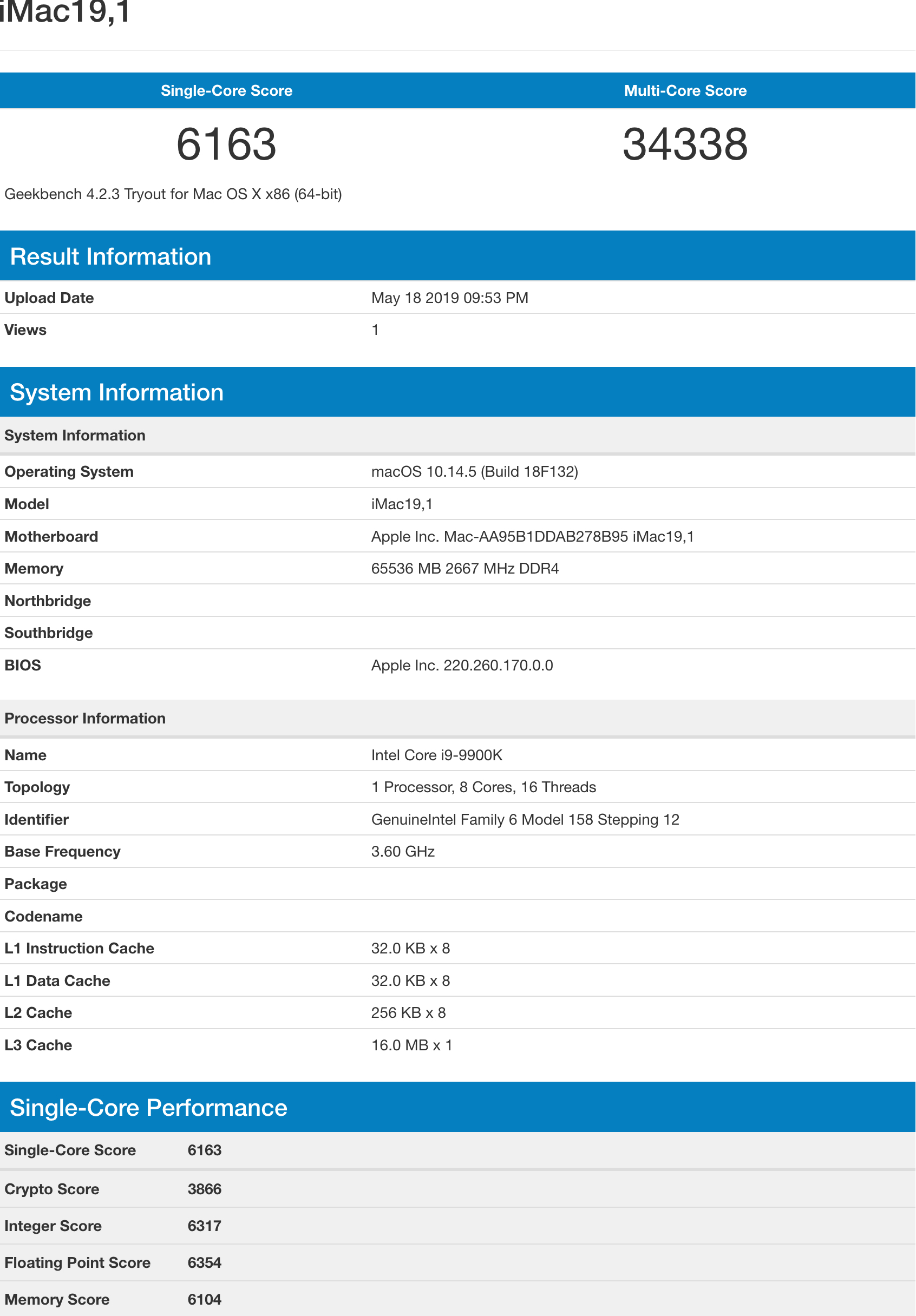The height and width of the screenshot is (1316, 916).
Task: Select the macOS 10.14.5 (Build 18F132) value
Action: [x=475, y=472]
